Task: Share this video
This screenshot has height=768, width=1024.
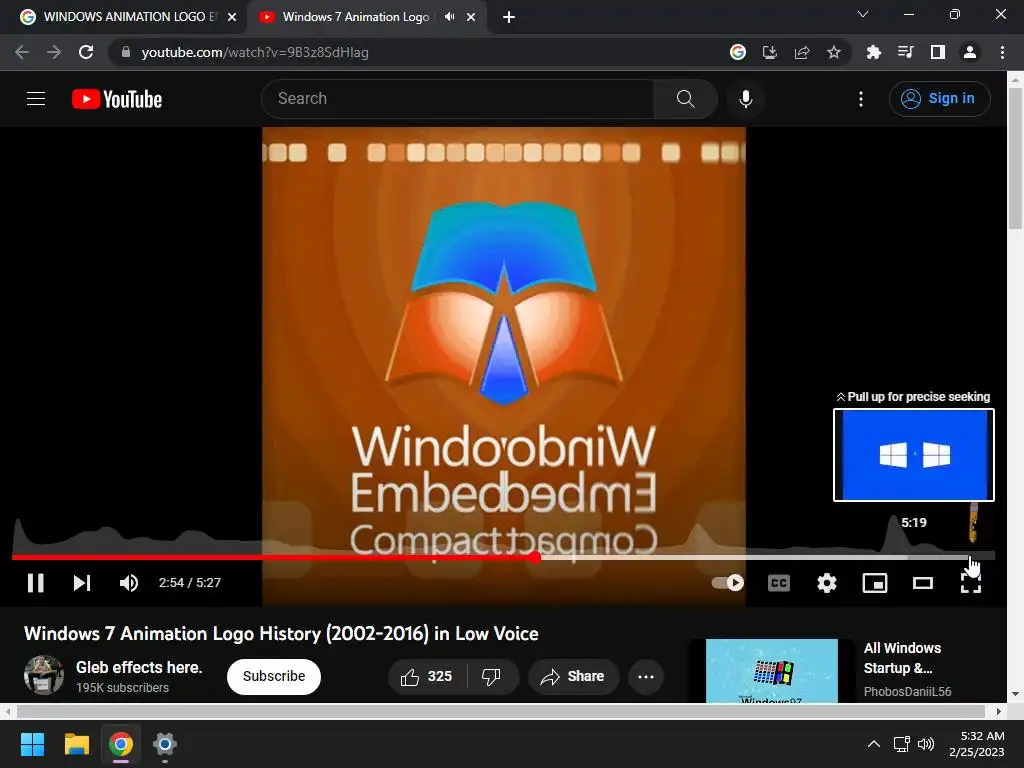Action: coord(573,677)
